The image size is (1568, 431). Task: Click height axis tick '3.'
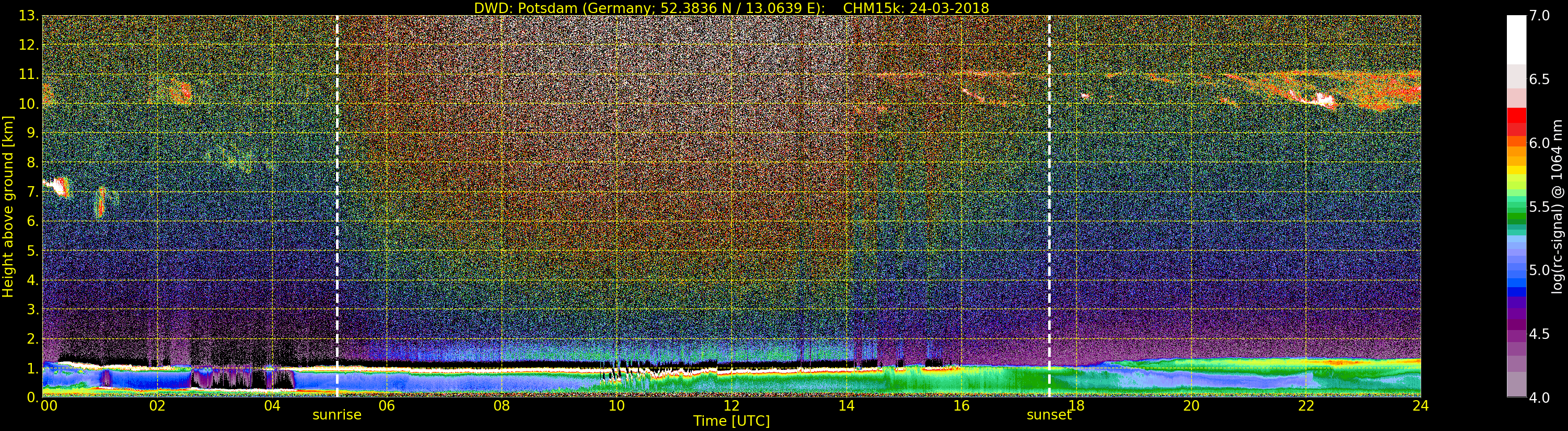coord(32,309)
